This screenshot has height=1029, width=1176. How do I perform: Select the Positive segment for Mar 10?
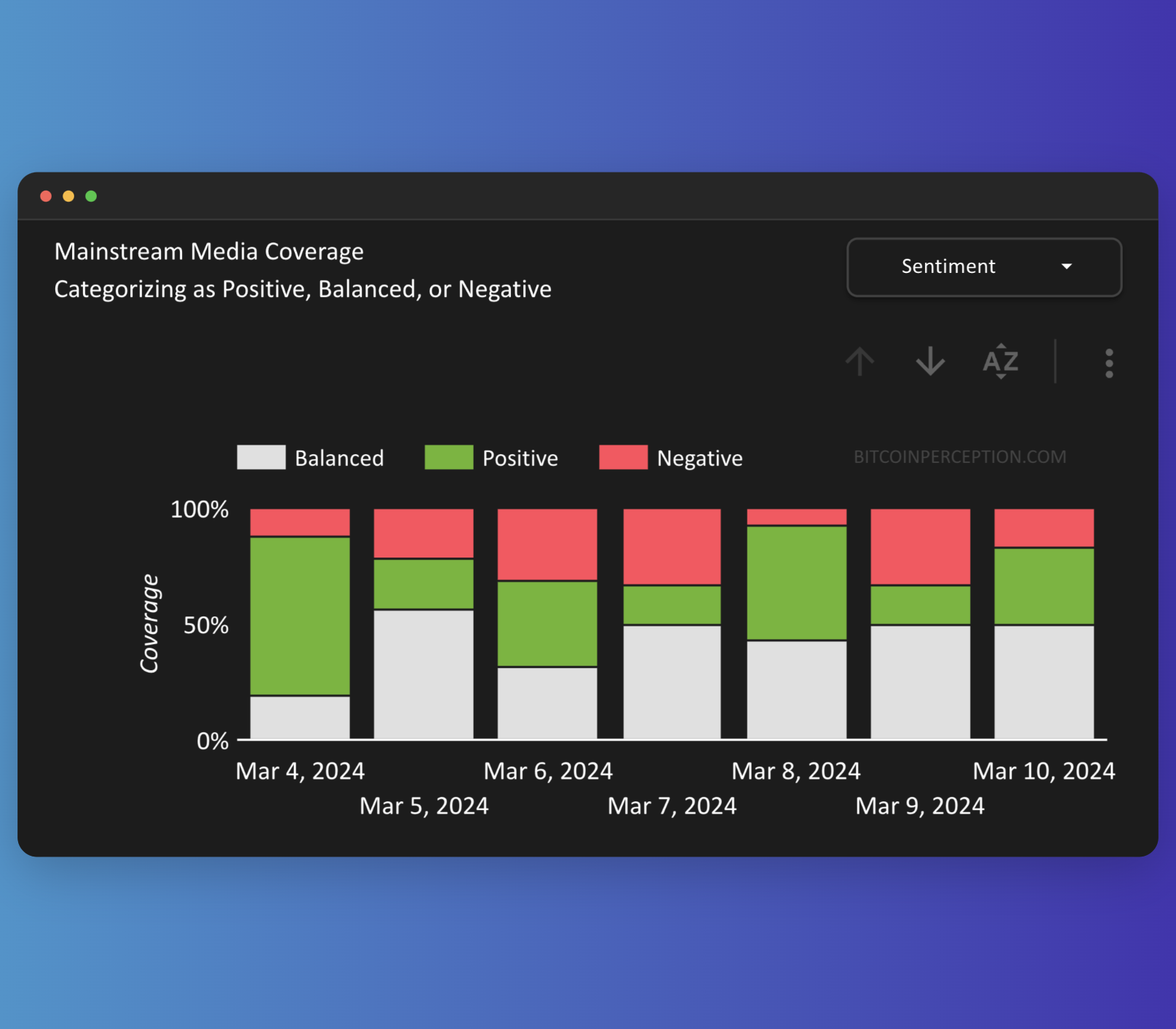coord(1044,586)
